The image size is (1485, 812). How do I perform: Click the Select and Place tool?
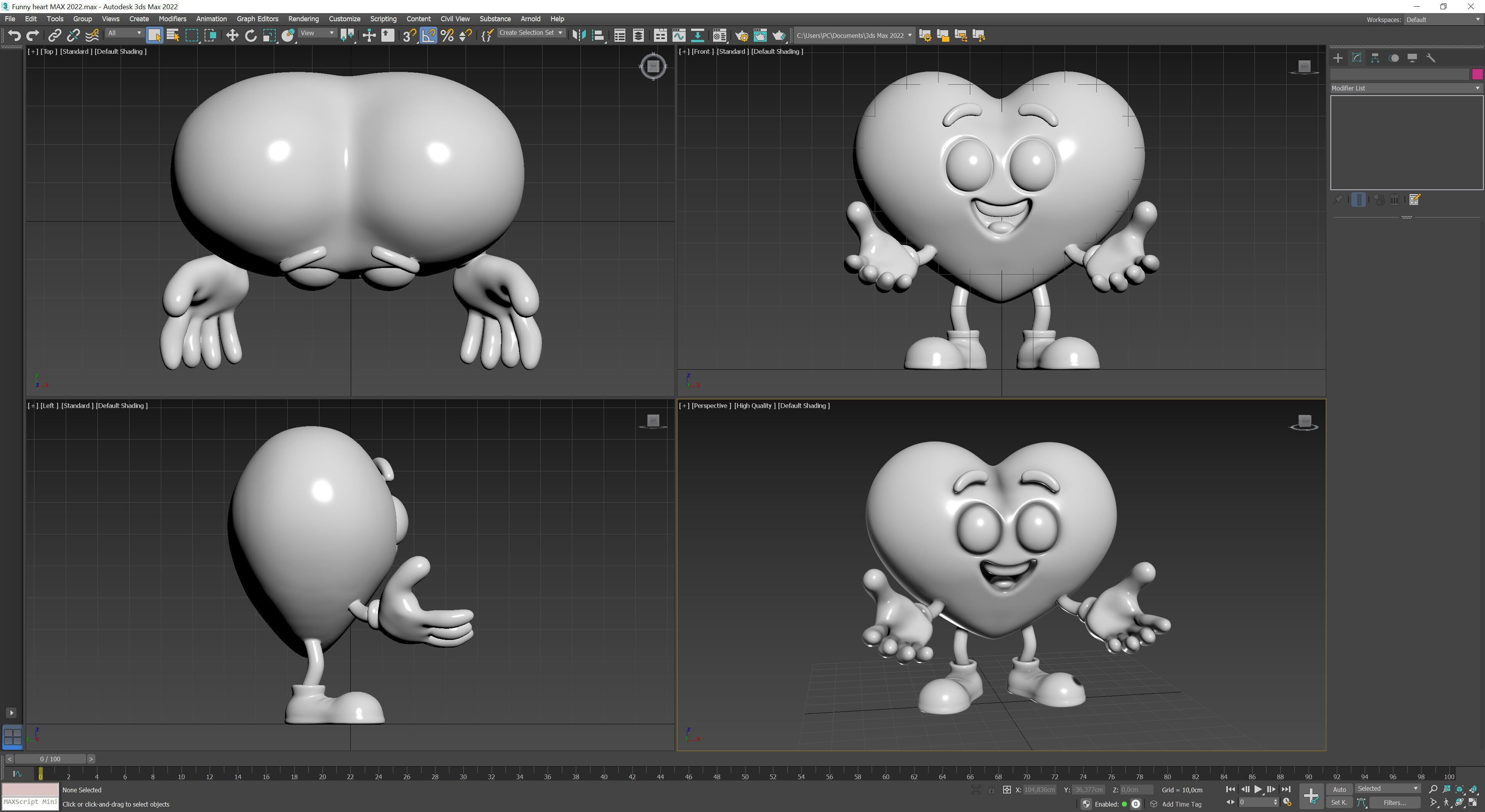coord(288,36)
